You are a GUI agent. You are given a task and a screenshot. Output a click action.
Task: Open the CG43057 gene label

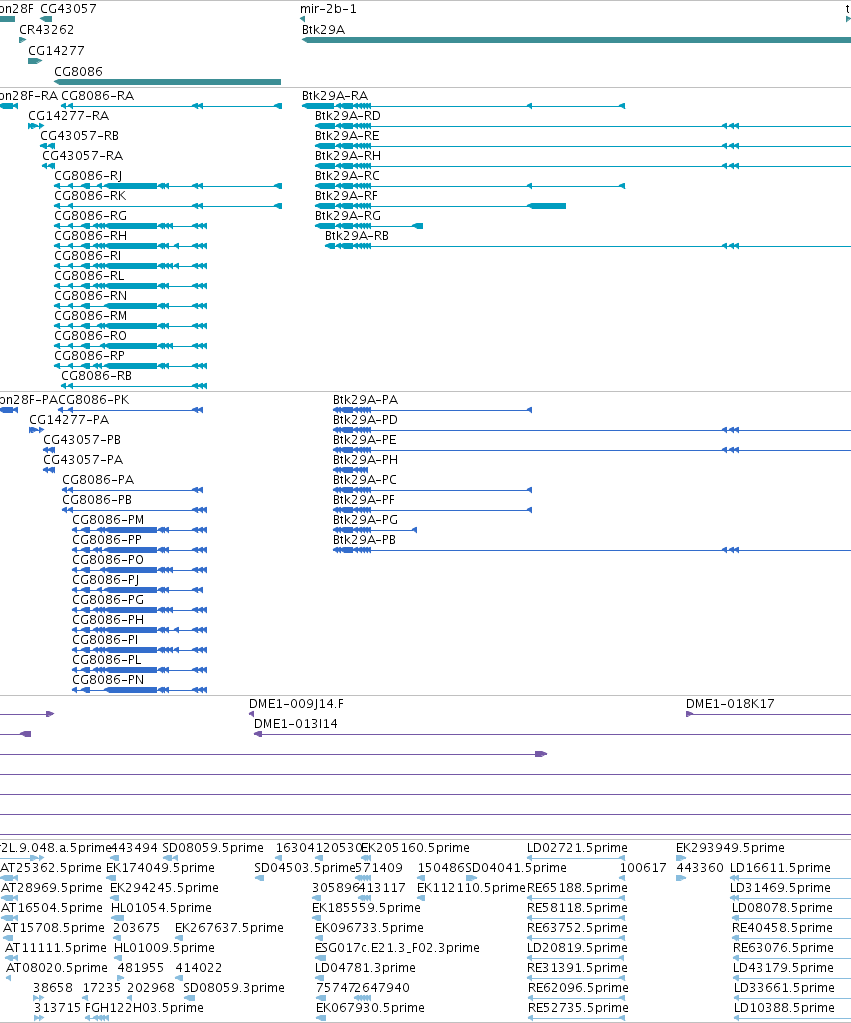[69, 9]
